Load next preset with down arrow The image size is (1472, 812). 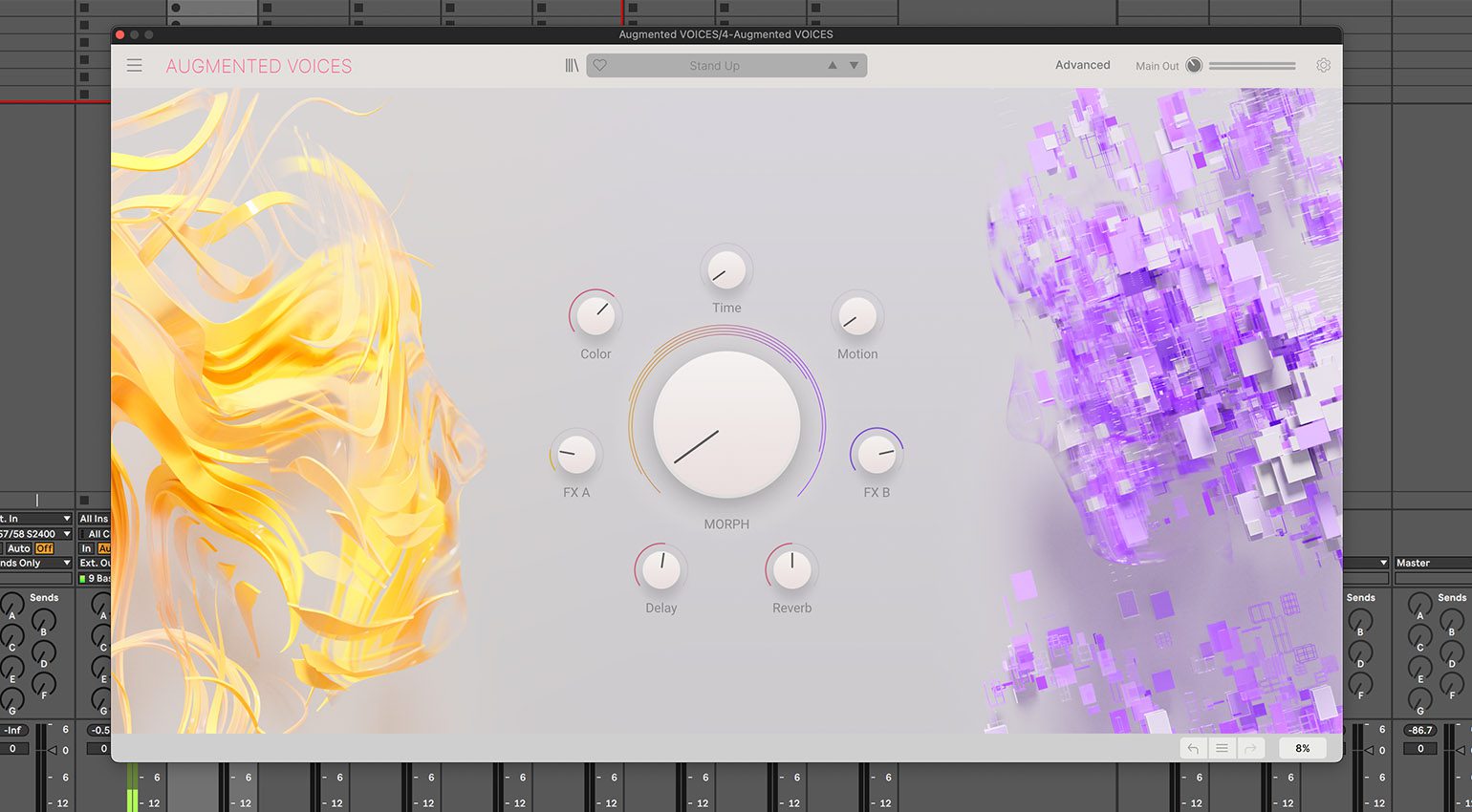[855, 66]
